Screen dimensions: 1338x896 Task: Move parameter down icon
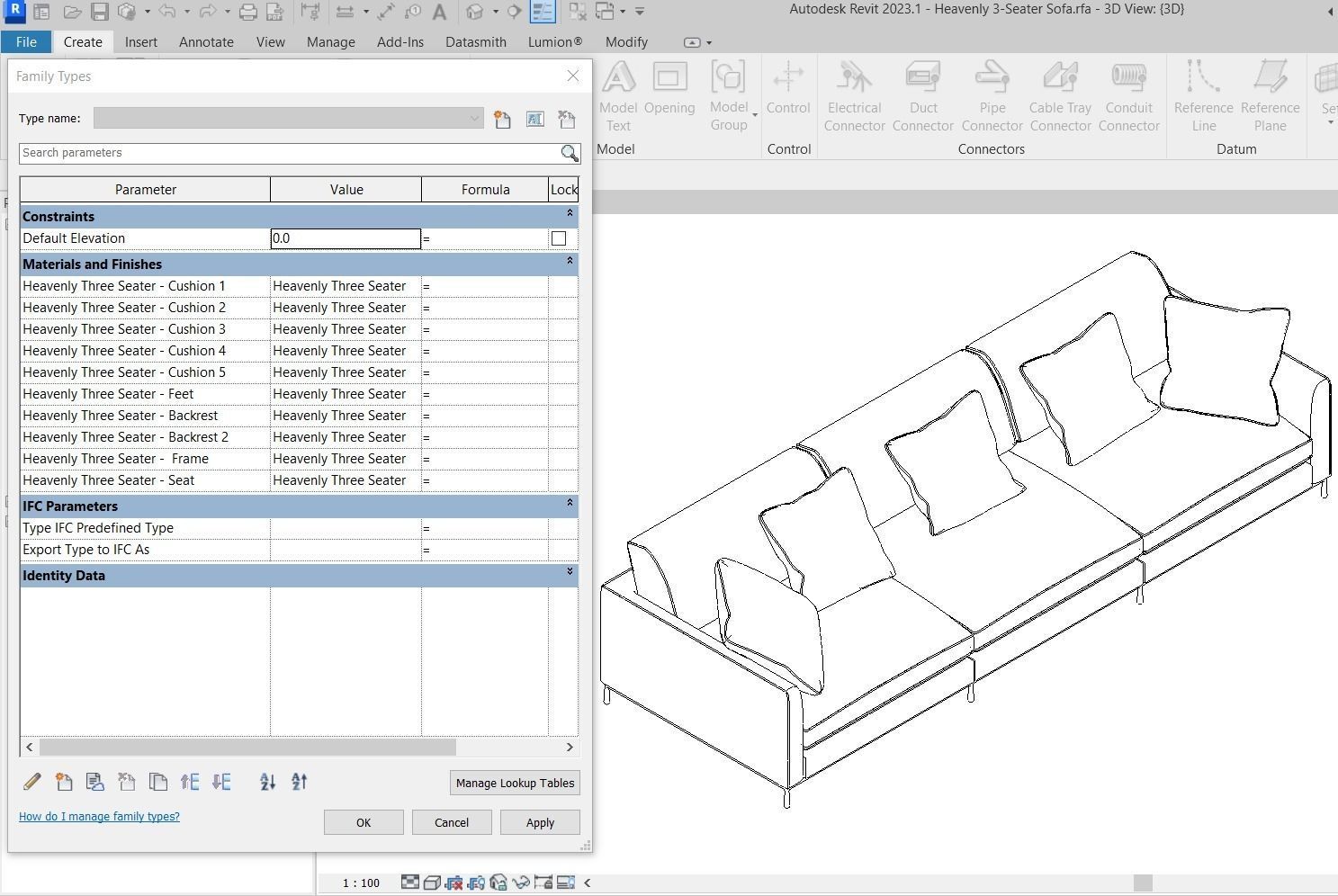[x=221, y=782]
